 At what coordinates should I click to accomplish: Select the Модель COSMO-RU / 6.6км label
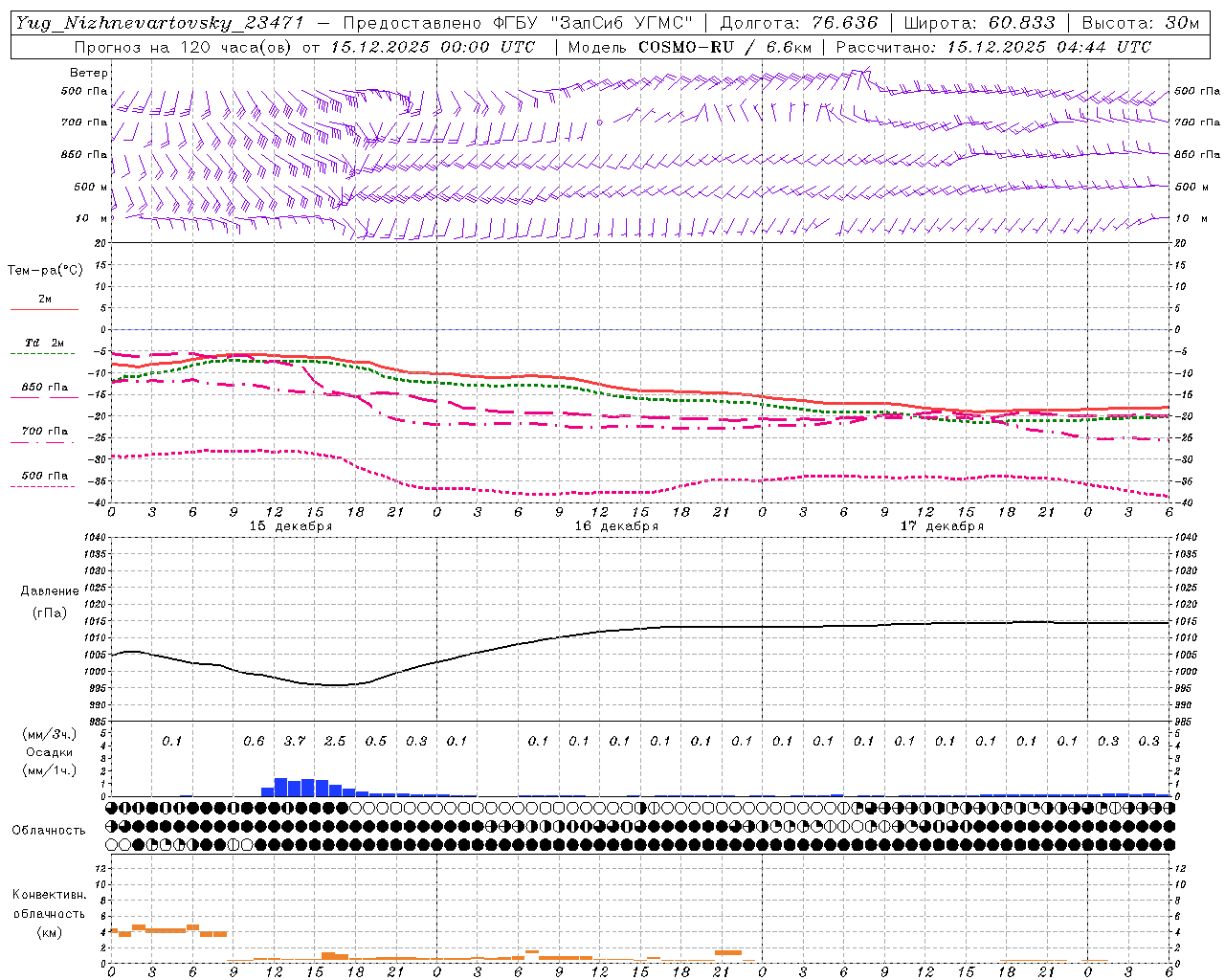(x=689, y=47)
